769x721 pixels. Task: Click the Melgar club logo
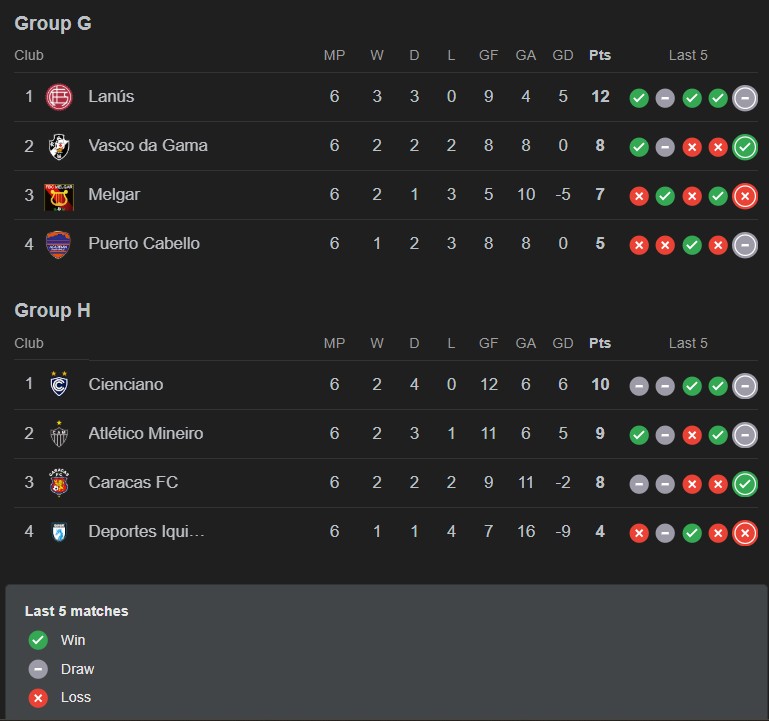[x=59, y=195]
